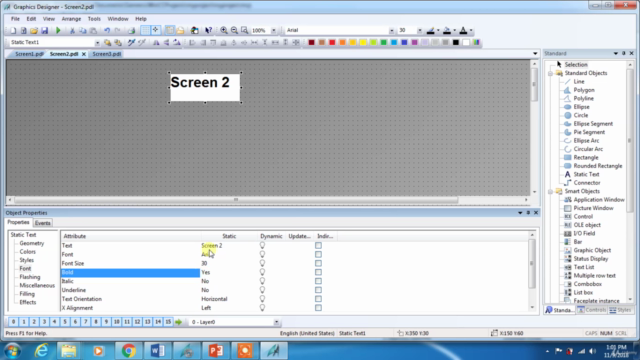Open the fill color bucket tool
The image size is (640, 360).
coord(447,31)
